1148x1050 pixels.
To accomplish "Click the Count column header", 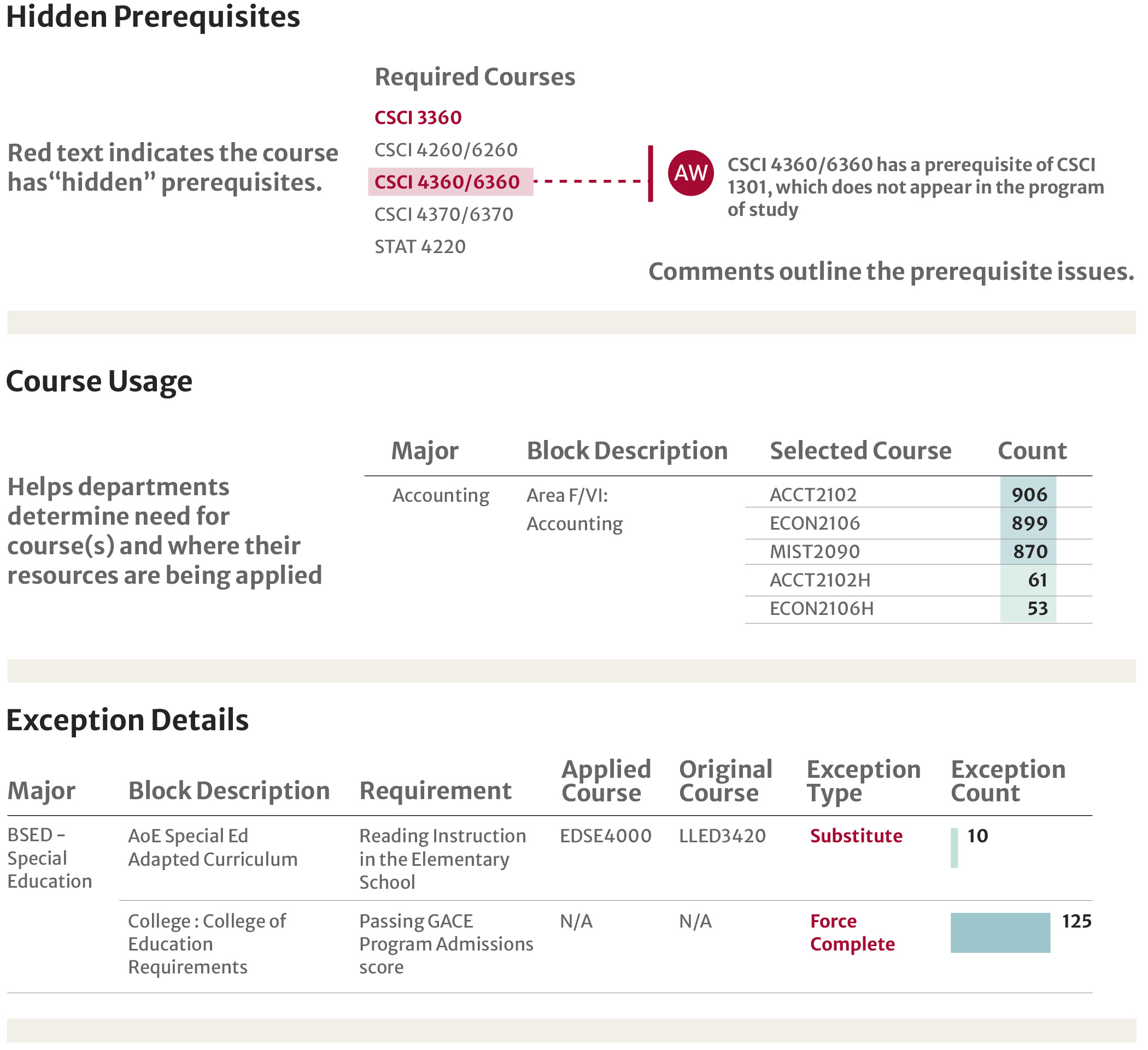I will tap(1031, 451).
